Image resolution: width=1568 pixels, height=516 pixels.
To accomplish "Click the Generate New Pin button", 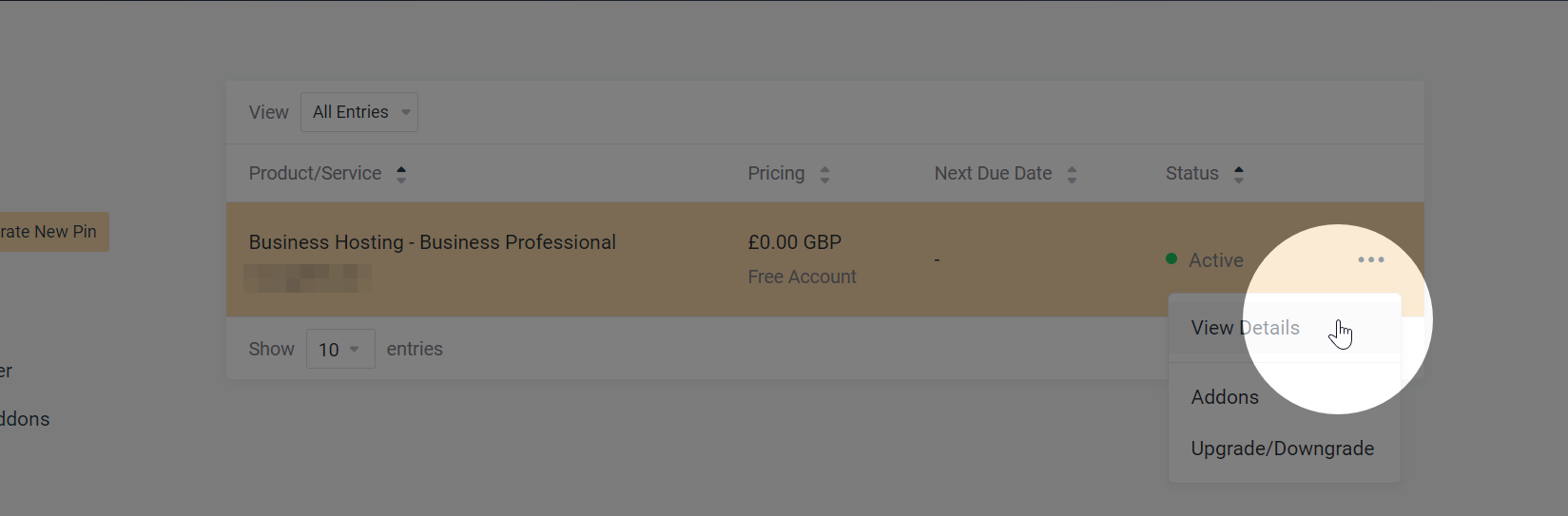I will tap(54, 232).
